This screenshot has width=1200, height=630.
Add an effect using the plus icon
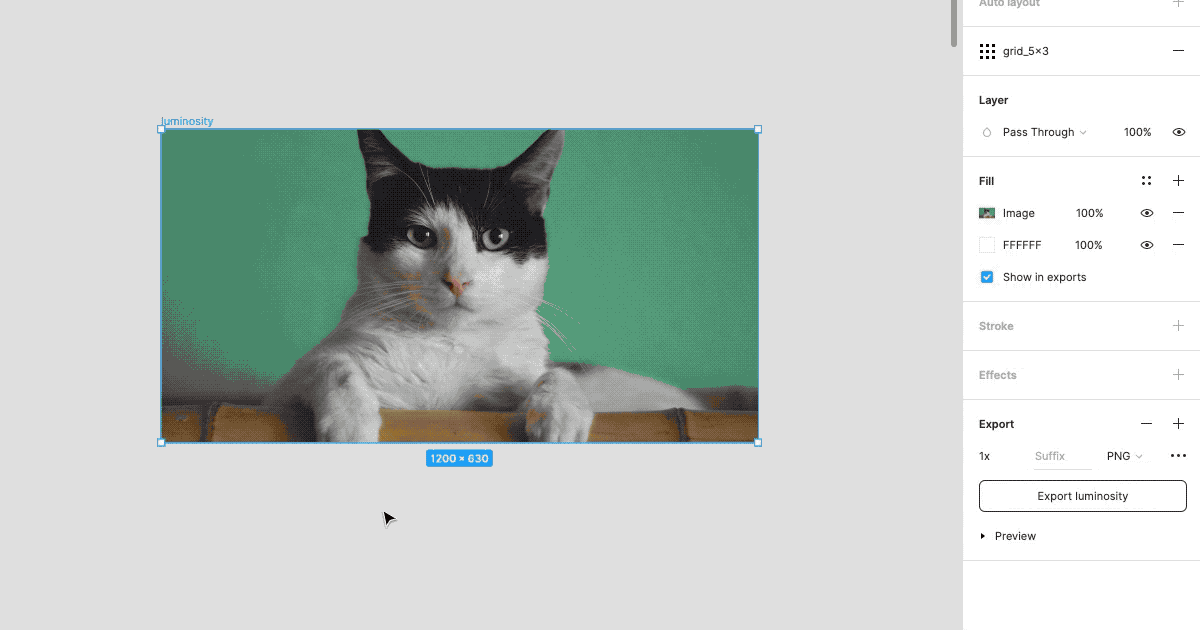(x=1178, y=375)
